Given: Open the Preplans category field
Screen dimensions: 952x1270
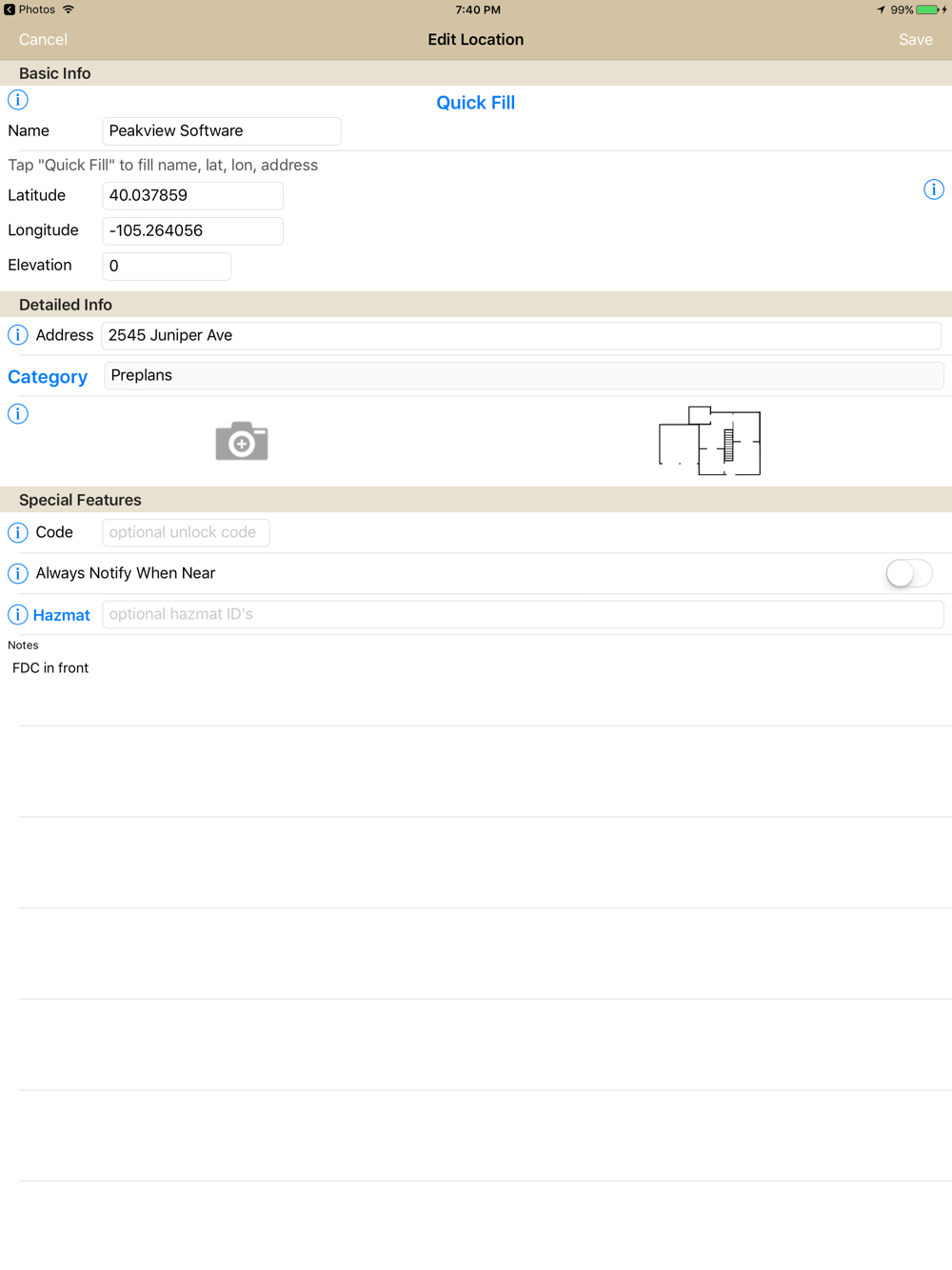Looking at the screenshot, I should point(524,375).
